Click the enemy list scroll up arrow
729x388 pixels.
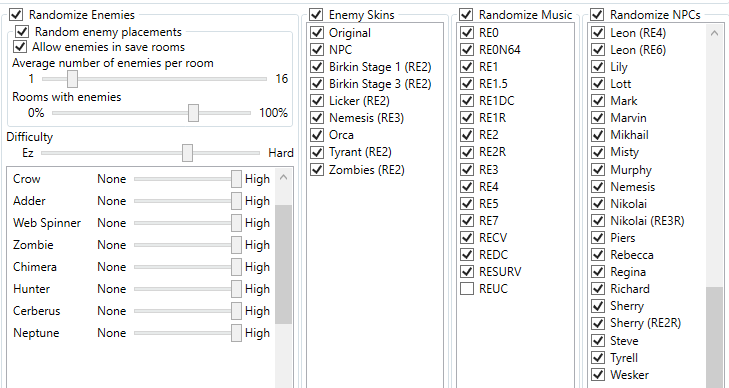[x=284, y=178]
